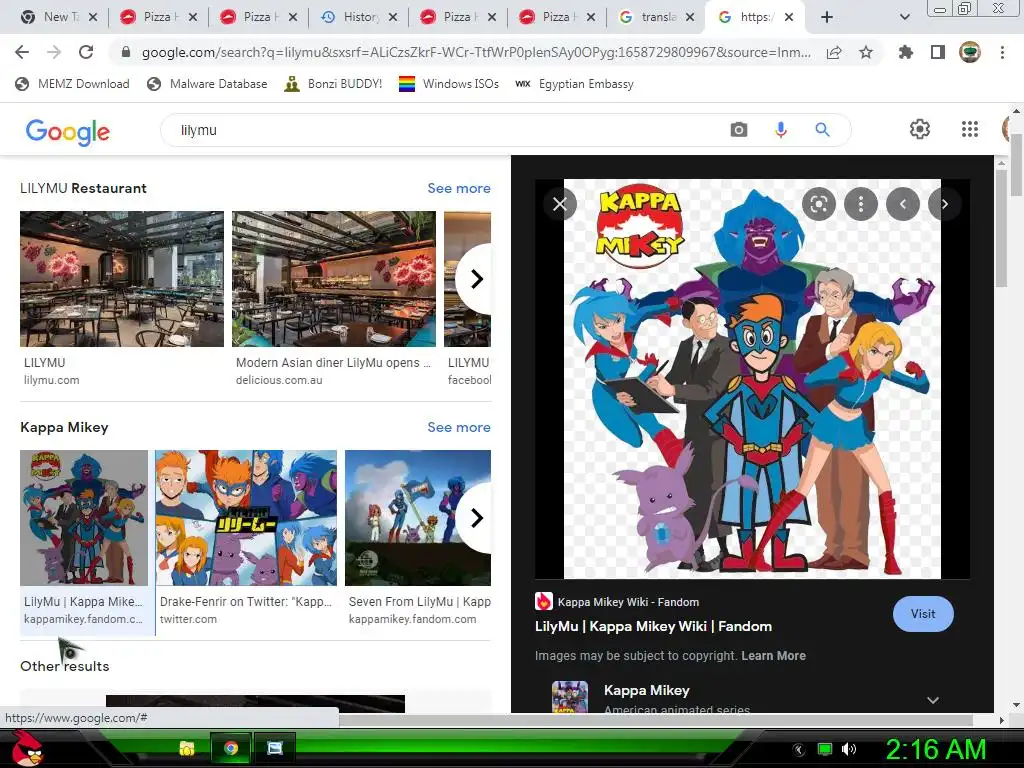
Task: Open Bonzi BUDDY! bookmark
Action: click(334, 84)
